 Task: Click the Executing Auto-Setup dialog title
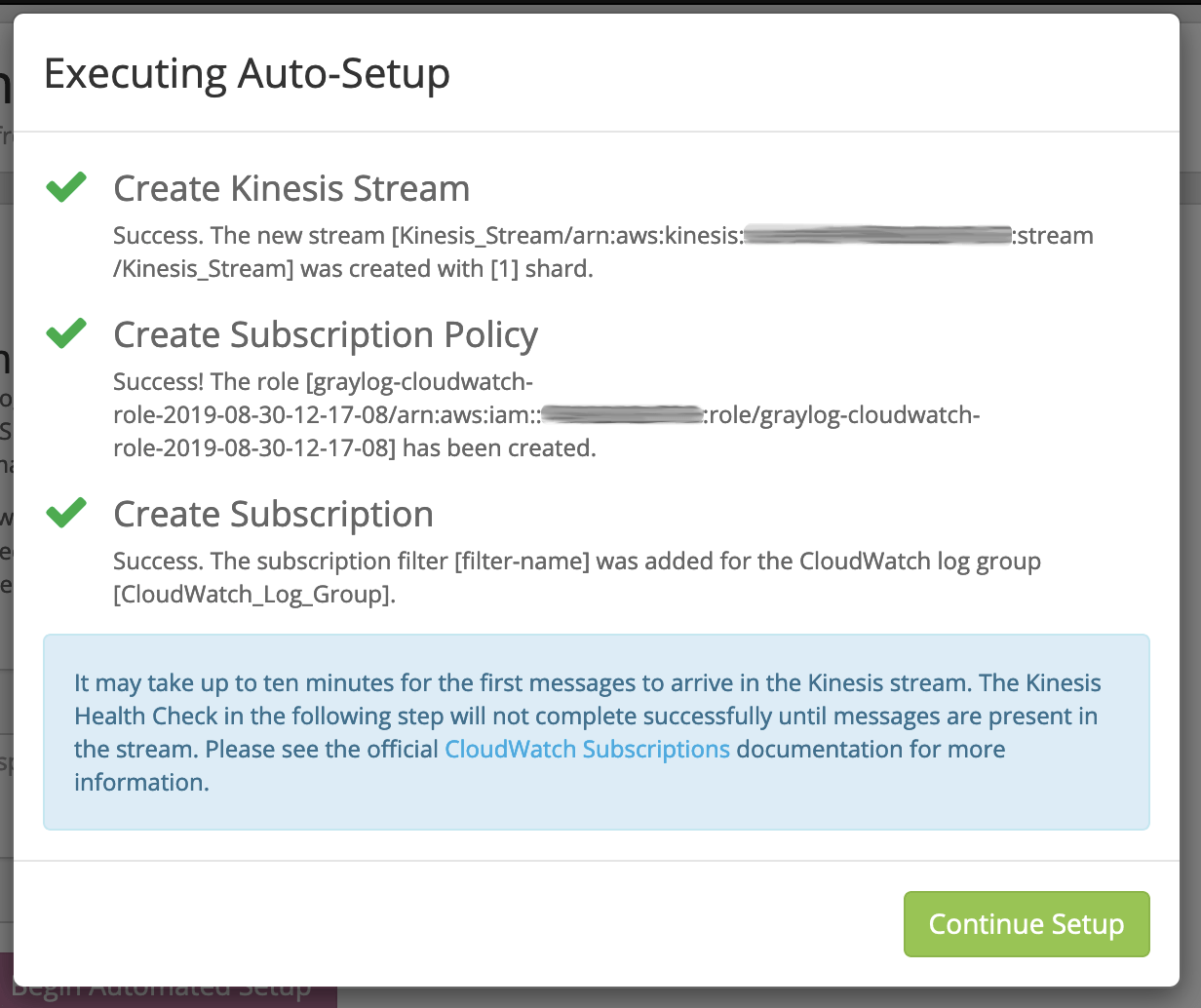coord(247,74)
